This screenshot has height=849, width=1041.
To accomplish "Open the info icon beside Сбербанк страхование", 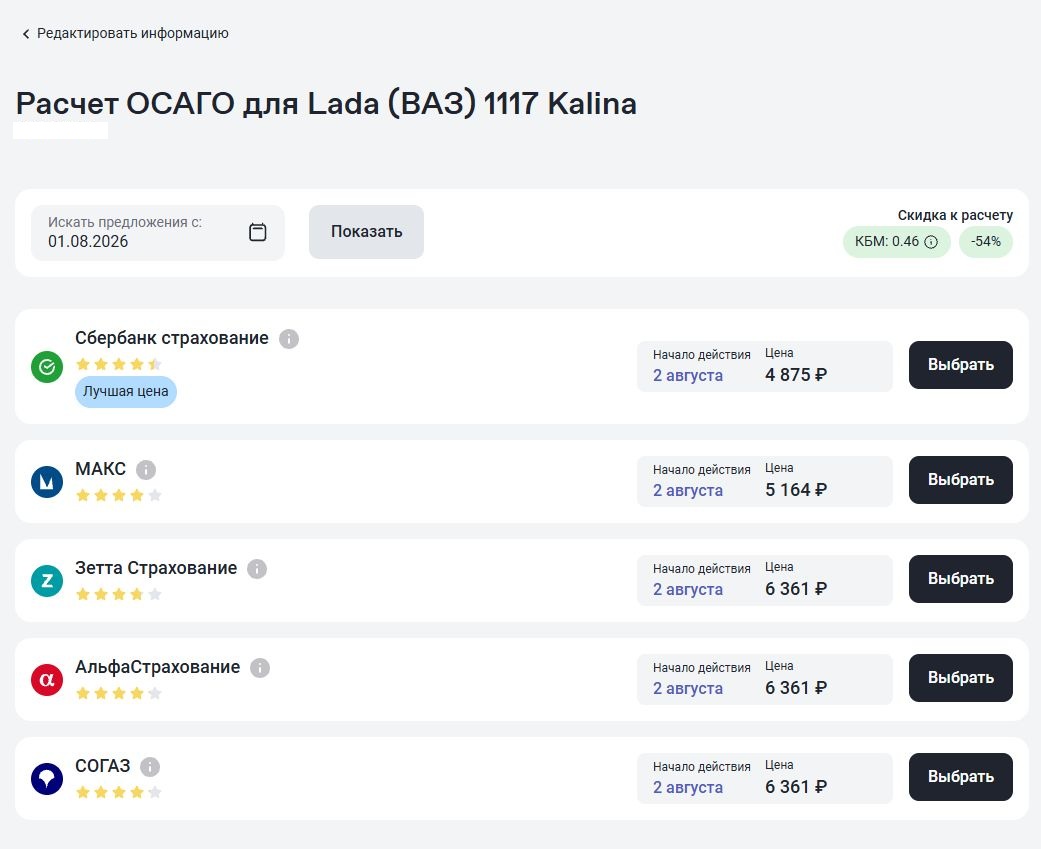I will [289, 339].
